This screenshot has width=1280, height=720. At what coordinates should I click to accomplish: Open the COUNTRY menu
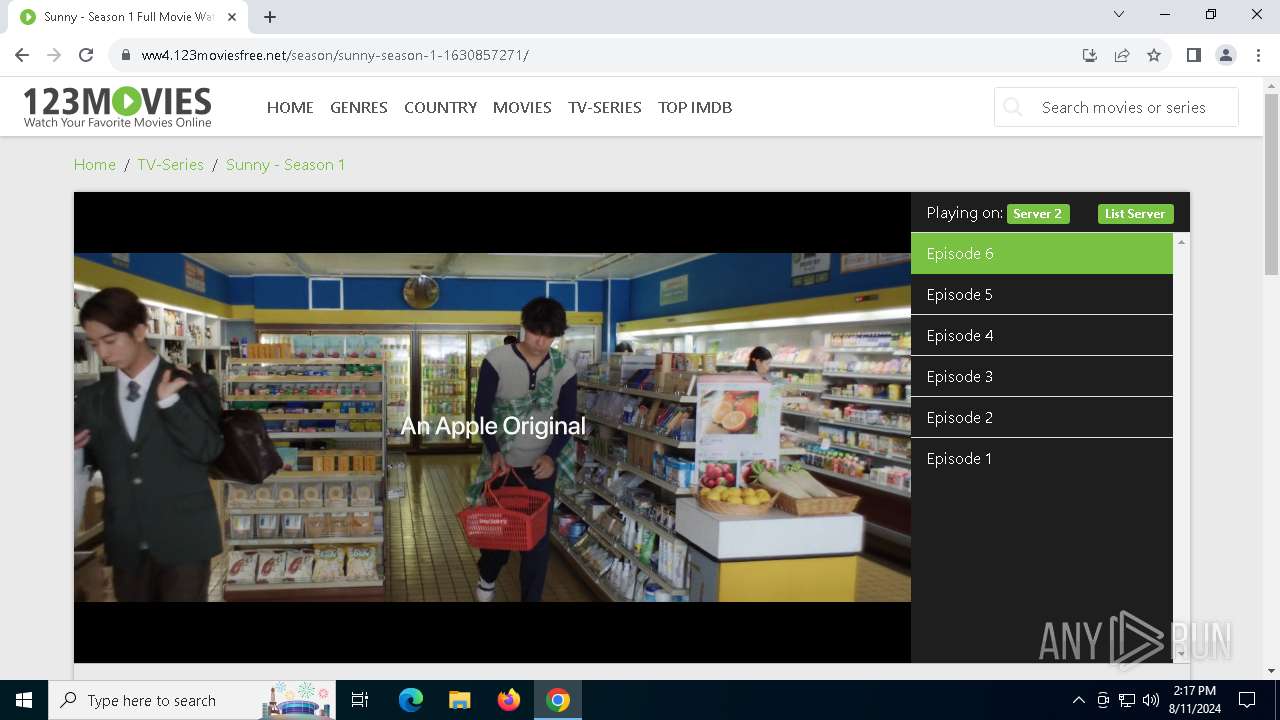coord(440,107)
